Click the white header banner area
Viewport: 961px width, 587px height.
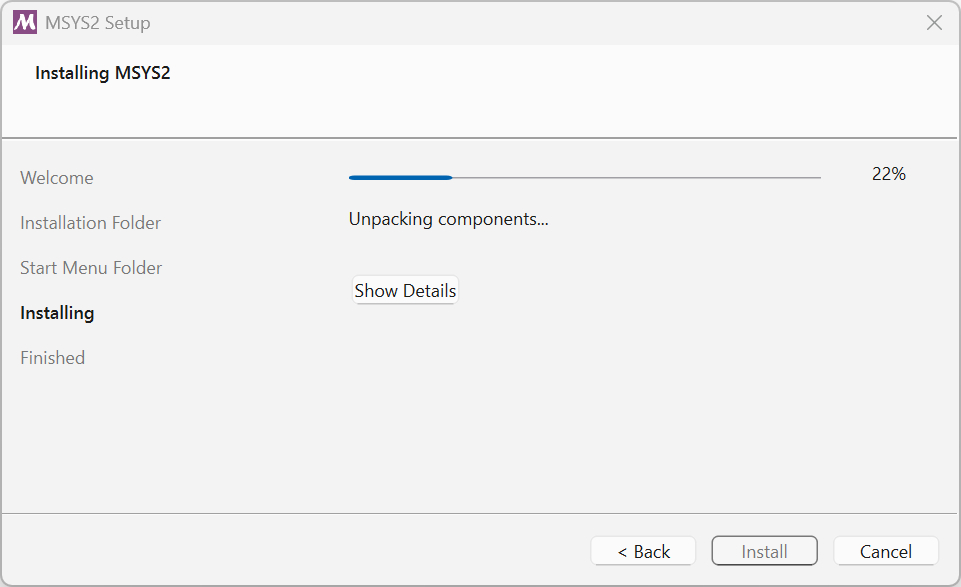click(552, 92)
